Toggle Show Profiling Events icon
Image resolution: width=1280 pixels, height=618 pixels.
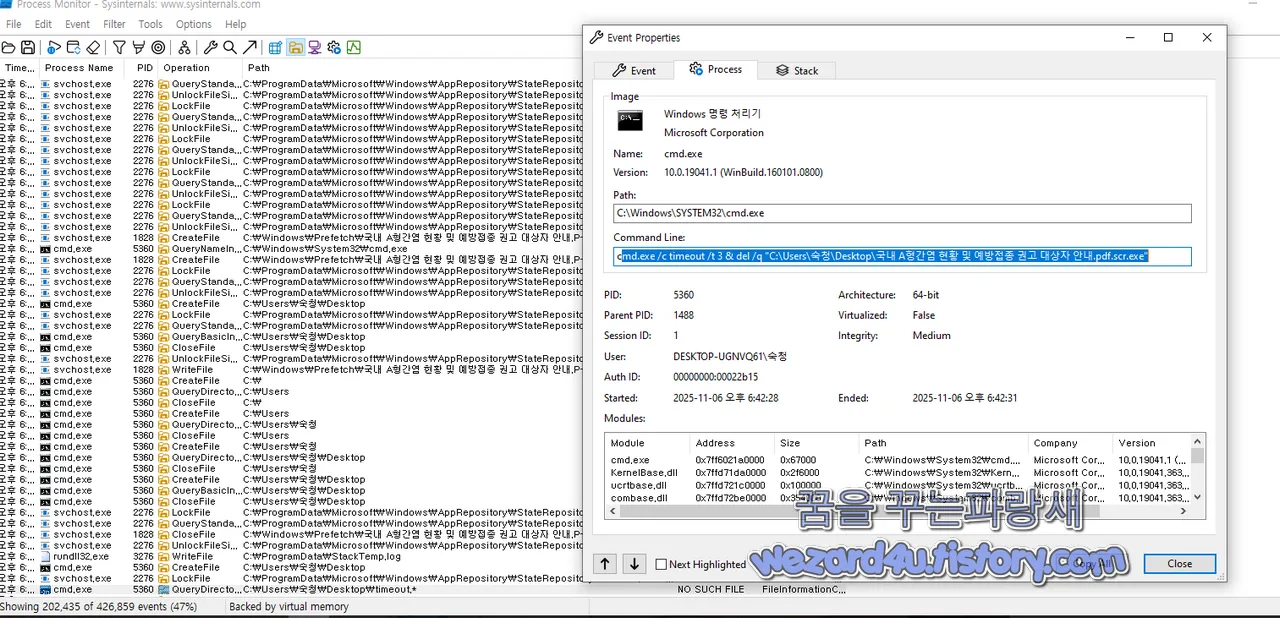(x=354, y=47)
